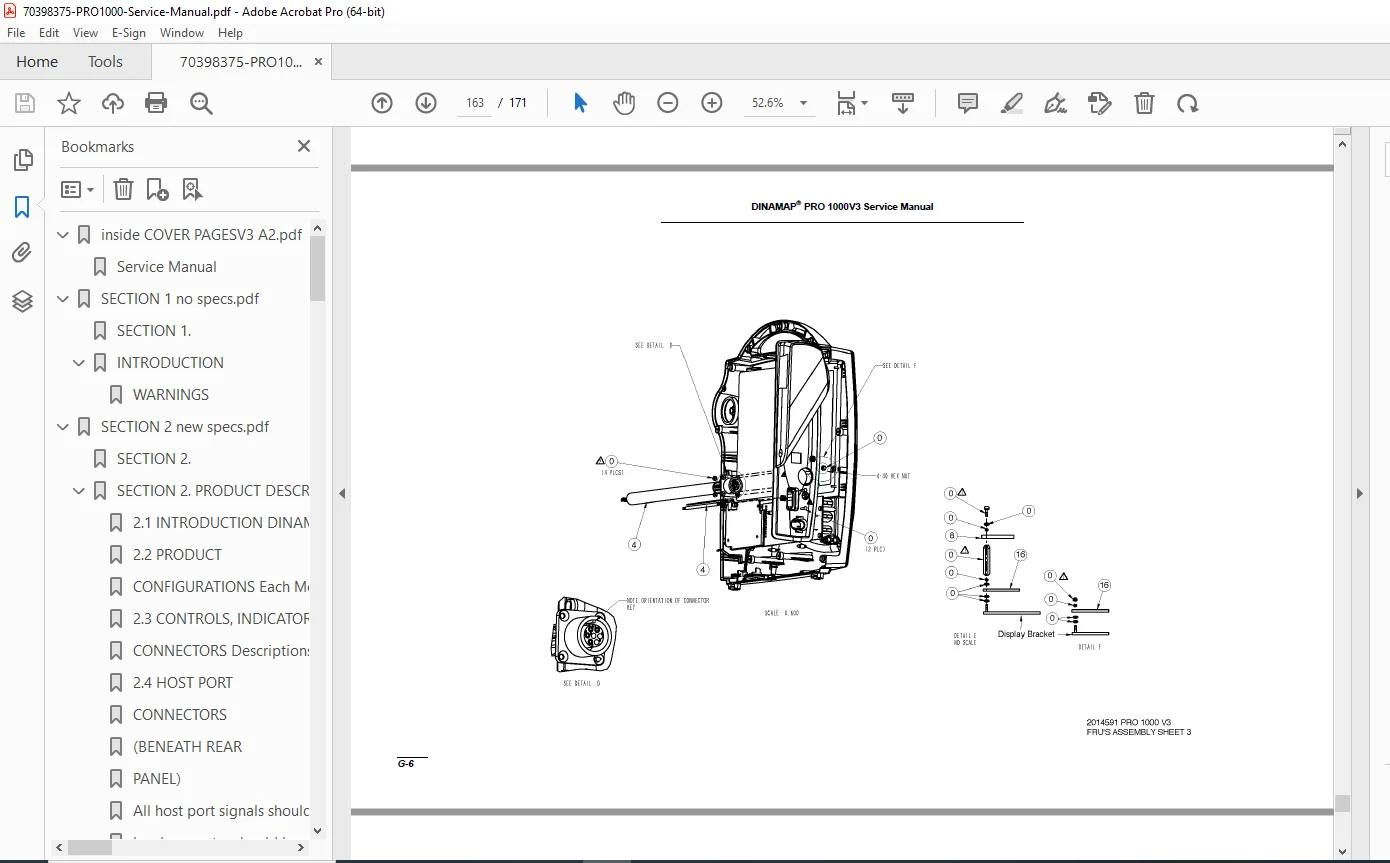This screenshot has height=863, width=1390.
Task: Toggle scrolling mode download icon
Action: (903, 103)
